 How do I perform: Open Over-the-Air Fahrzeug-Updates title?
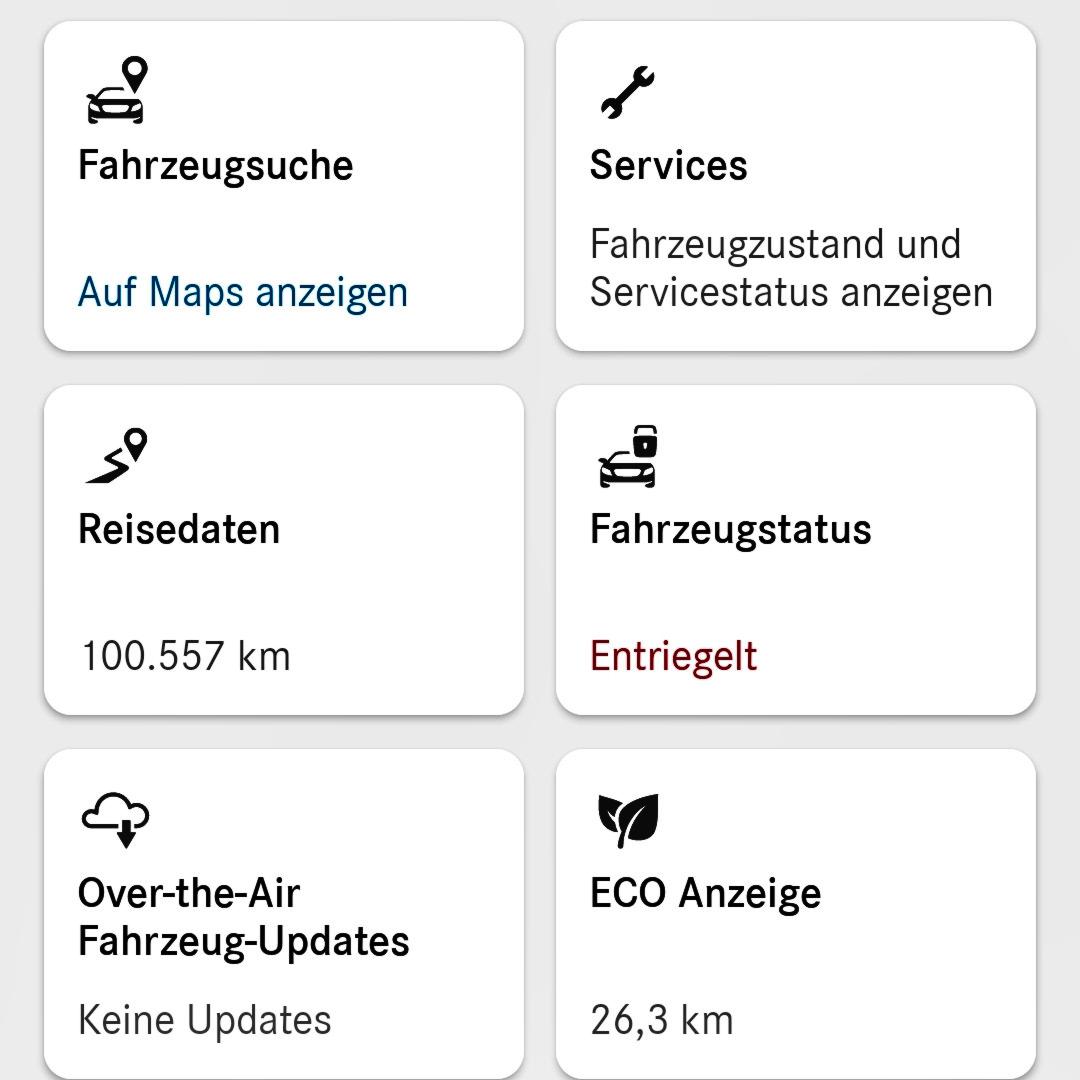coord(243,917)
